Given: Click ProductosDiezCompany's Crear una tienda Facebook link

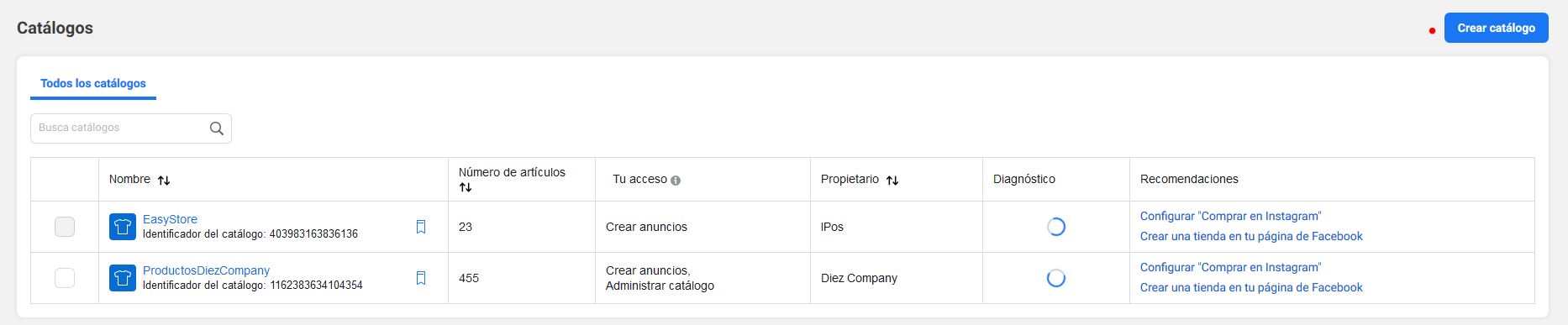Looking at the screenshot, I should pyautogui.click(x=1251, y=287).
